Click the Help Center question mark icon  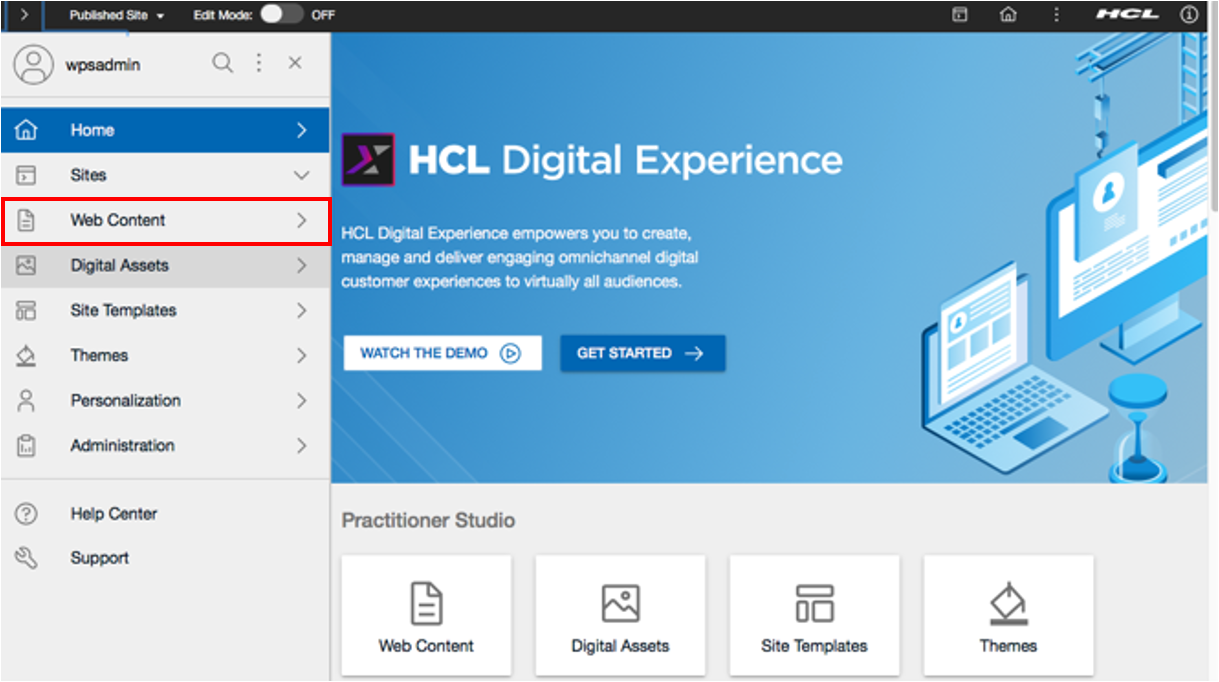click(x=27, y=514)
